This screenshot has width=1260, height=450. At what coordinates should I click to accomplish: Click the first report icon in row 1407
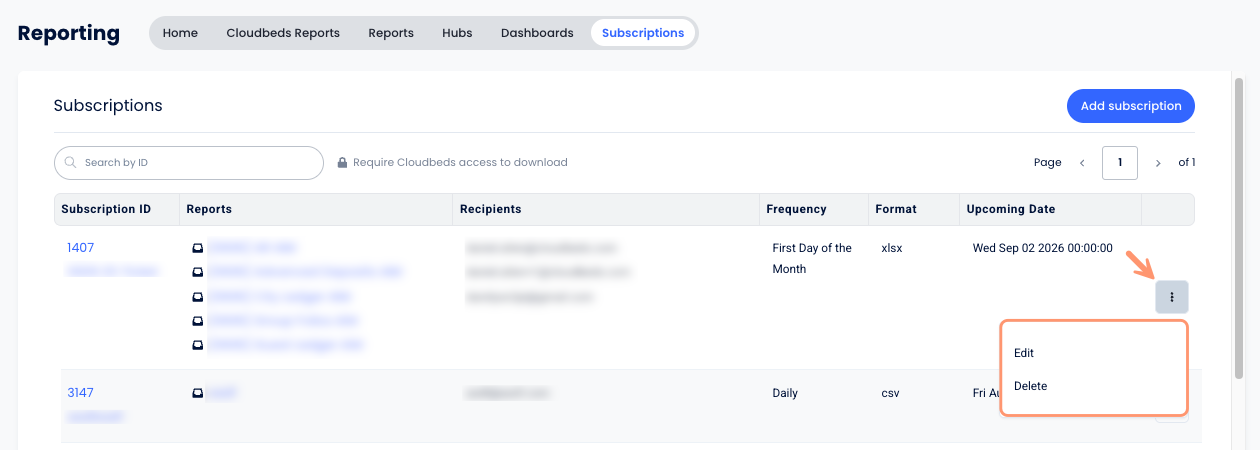(198, 247)
